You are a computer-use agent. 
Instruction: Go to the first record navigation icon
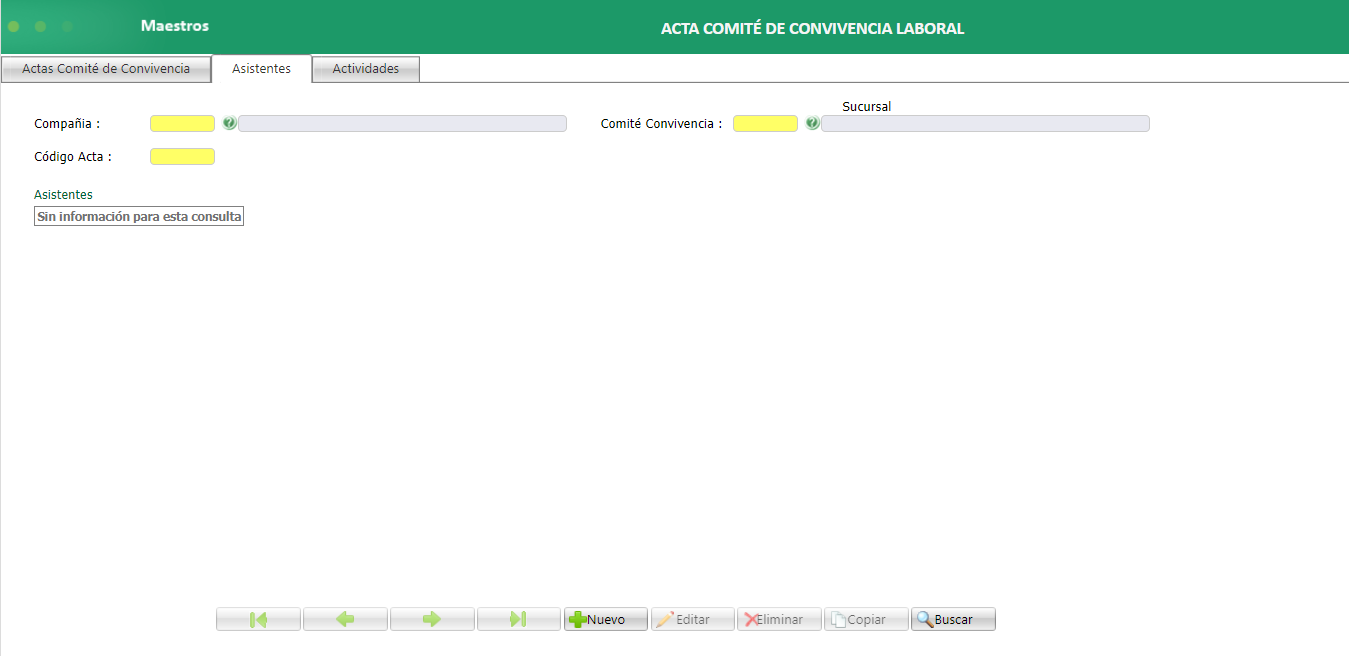(x=257, y=618)
